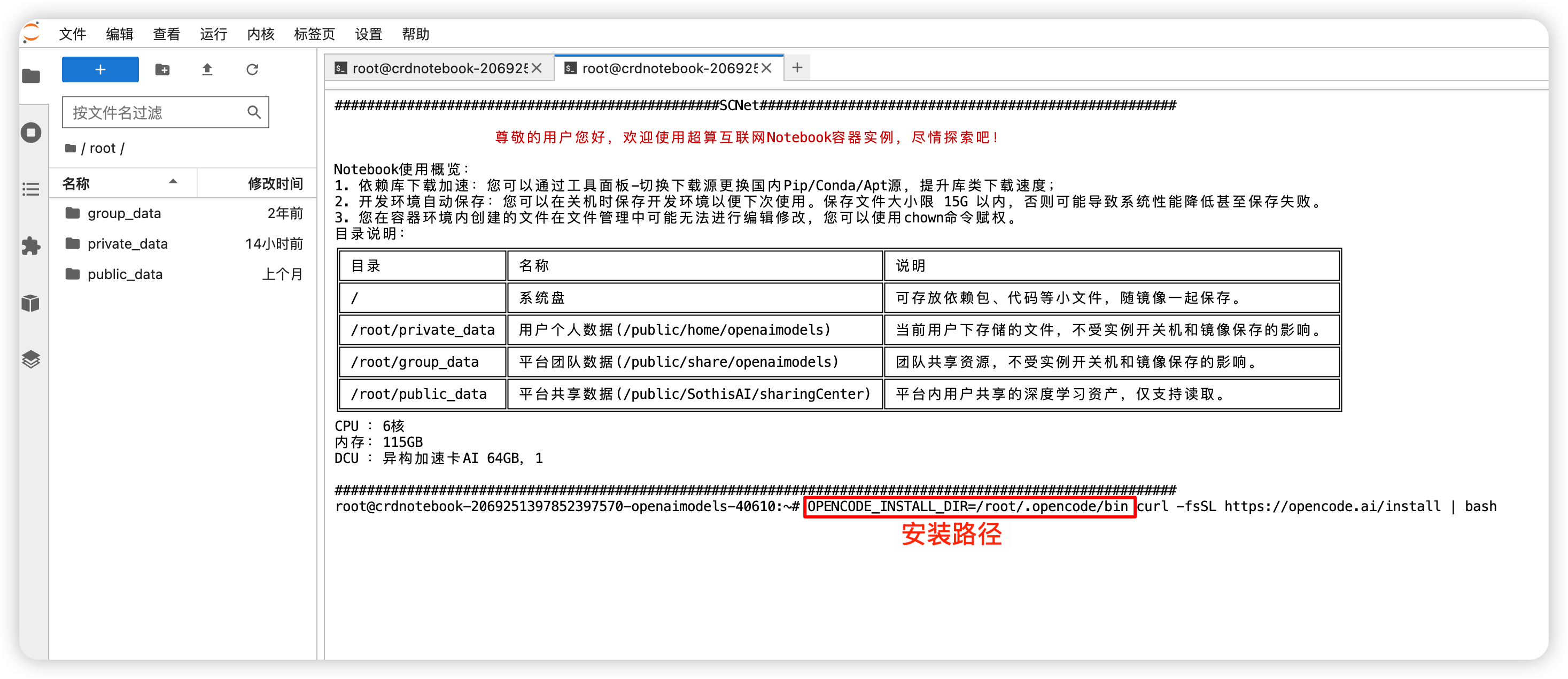Select the private_data folder

(183, 244)
